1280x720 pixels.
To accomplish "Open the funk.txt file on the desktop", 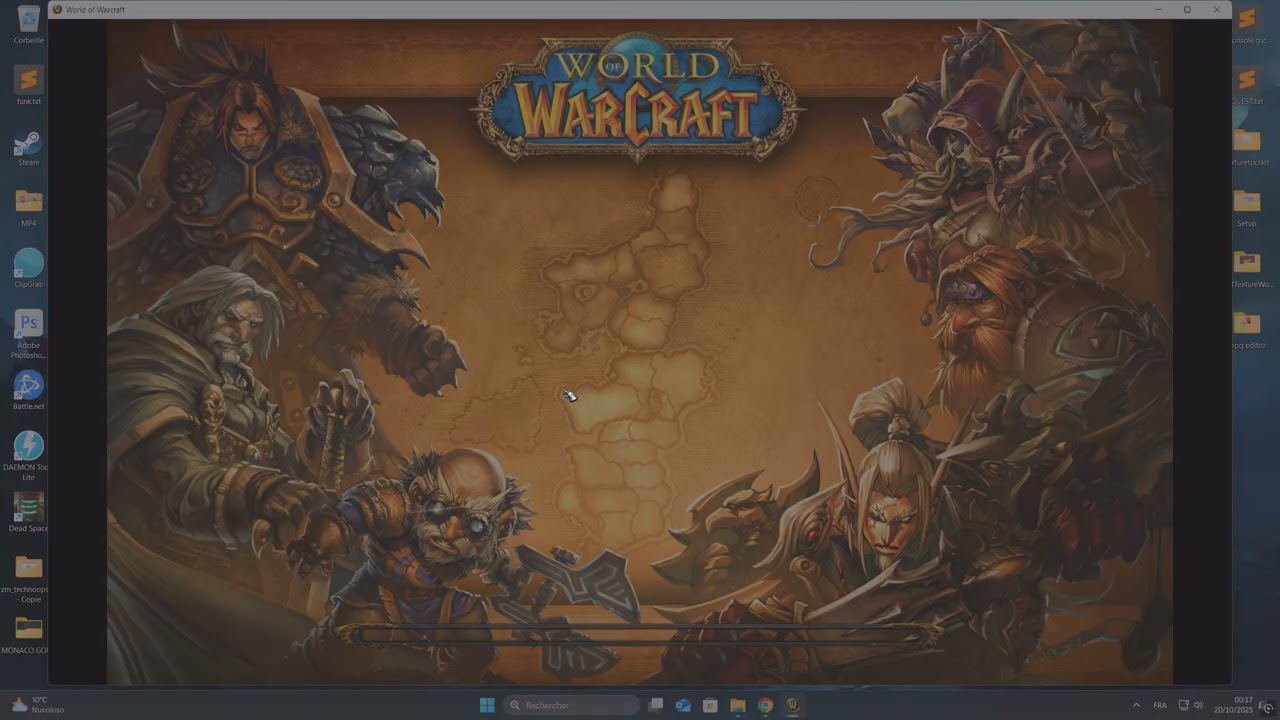I will pos(29,84).
